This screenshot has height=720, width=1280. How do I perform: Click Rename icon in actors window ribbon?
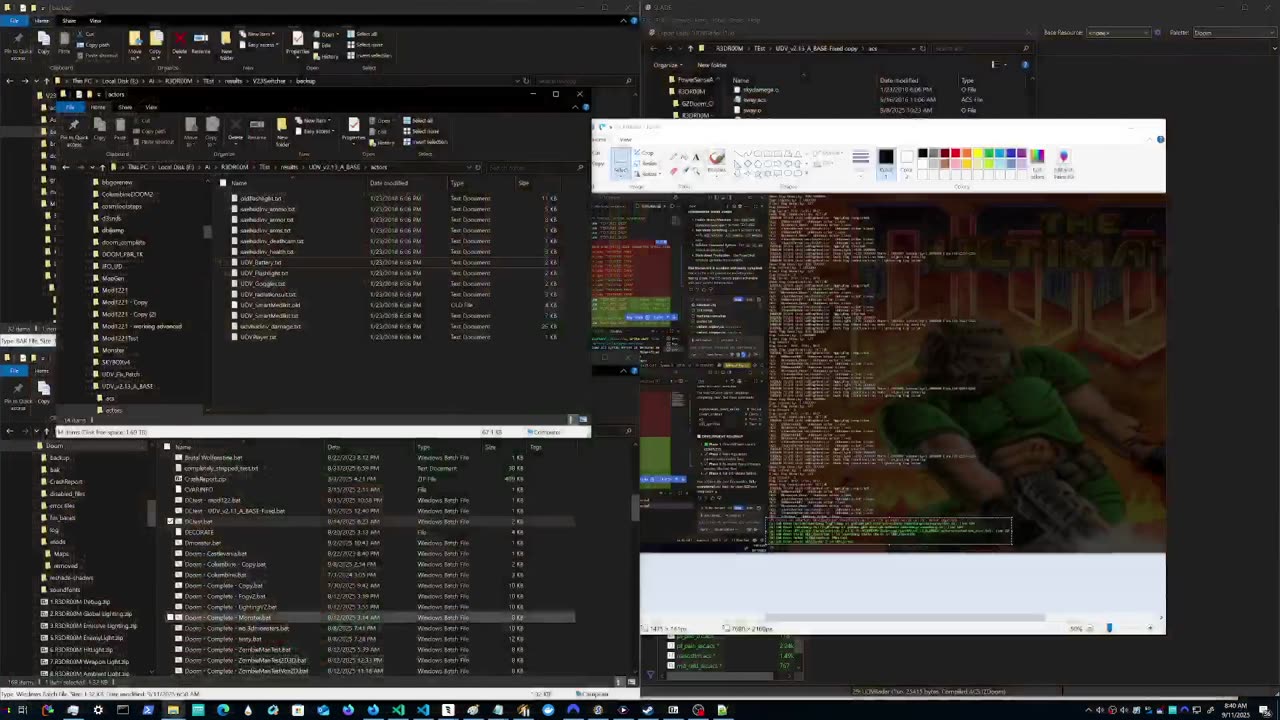point(257,128)
